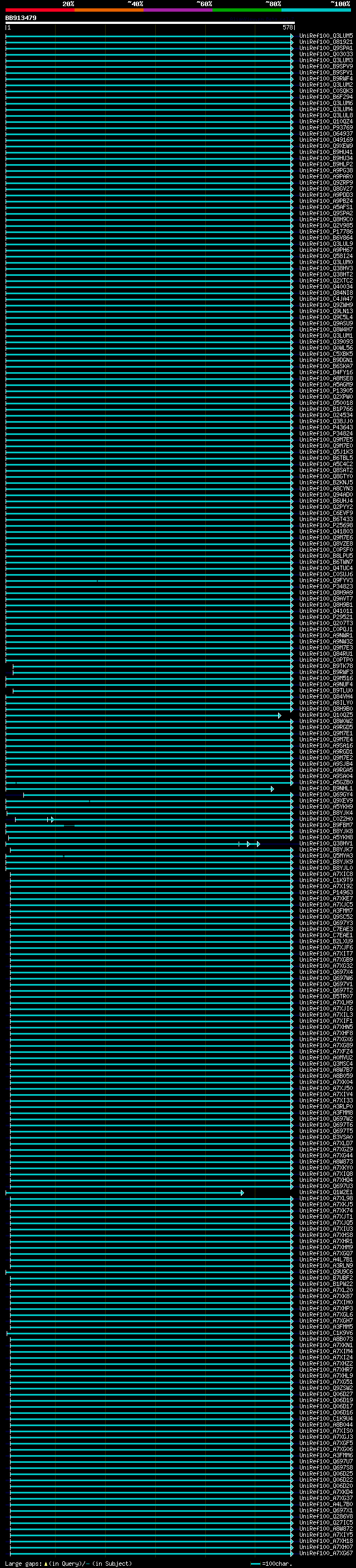This screenshot has width=356, height=1568.
Task: Open hit UniRef100_P93769
Action: point(325,128)
